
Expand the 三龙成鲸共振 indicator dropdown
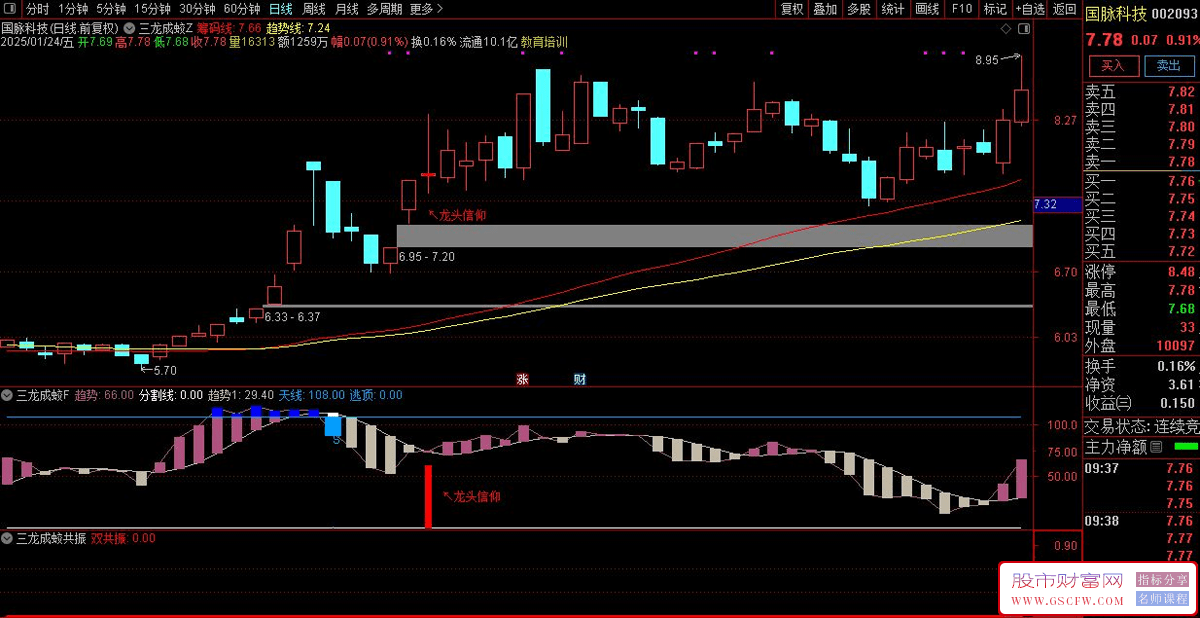tap(8, 538)
